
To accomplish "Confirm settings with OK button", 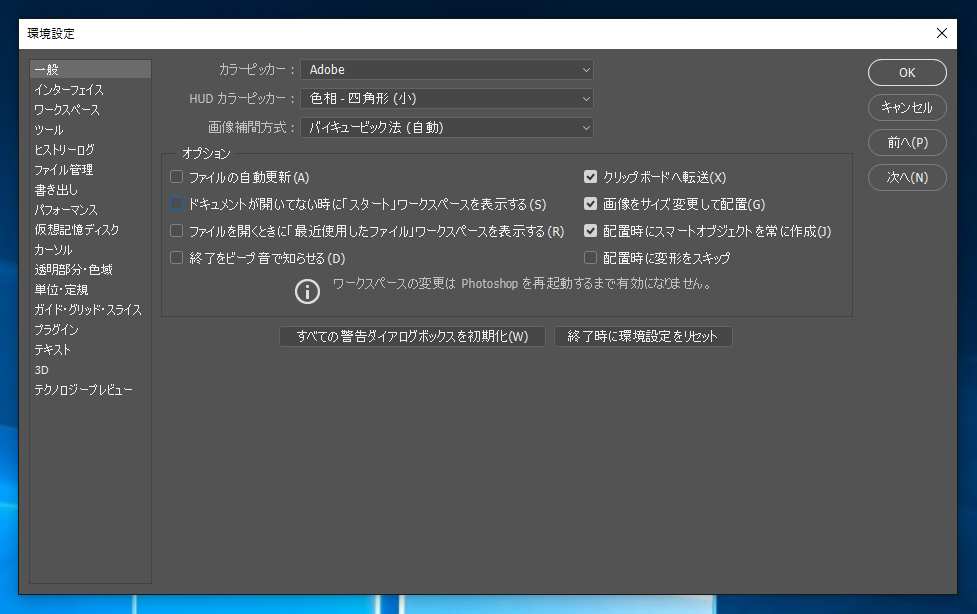I will coord(907,72).
